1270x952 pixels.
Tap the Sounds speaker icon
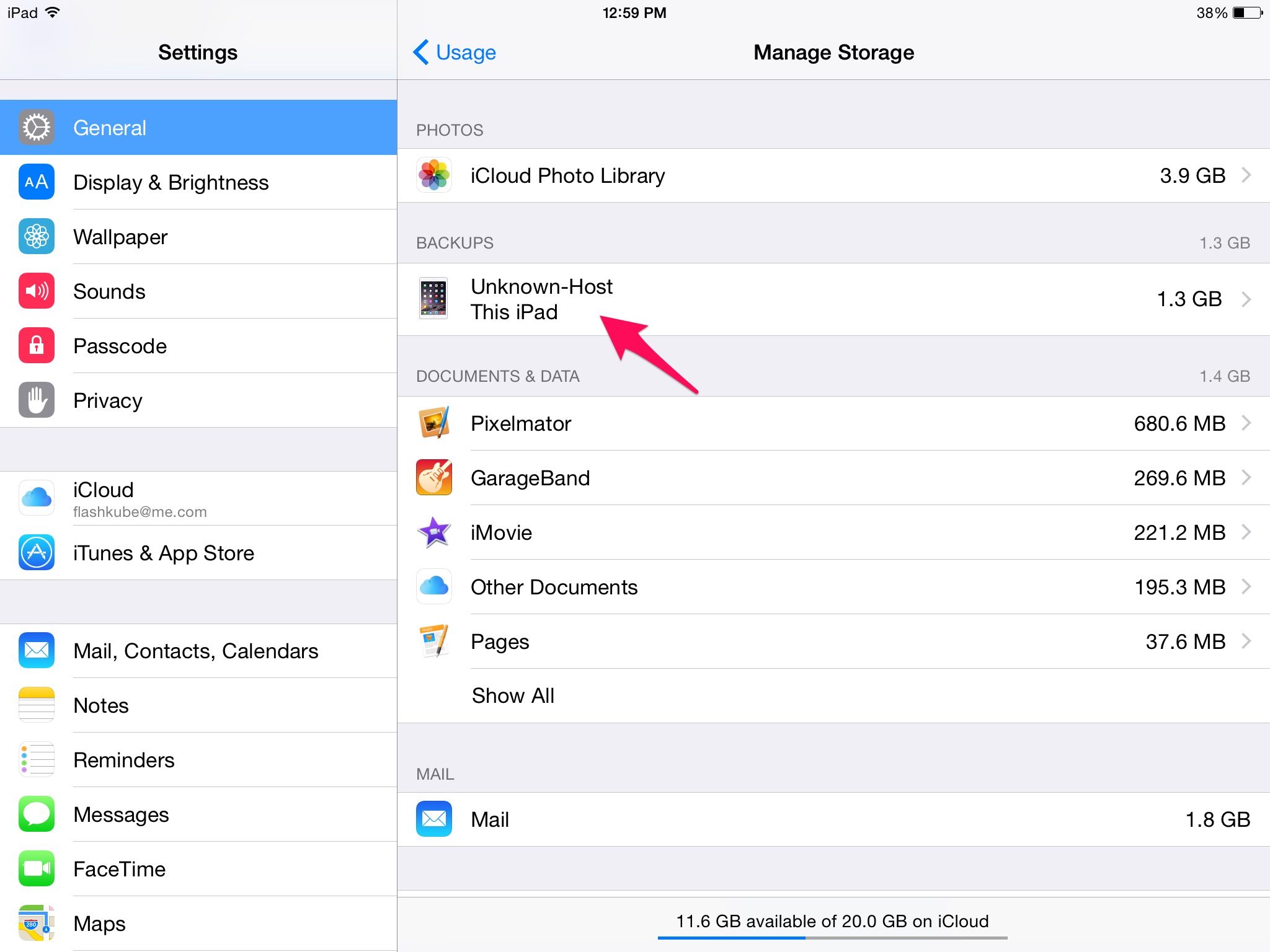(x=37, y=291)
